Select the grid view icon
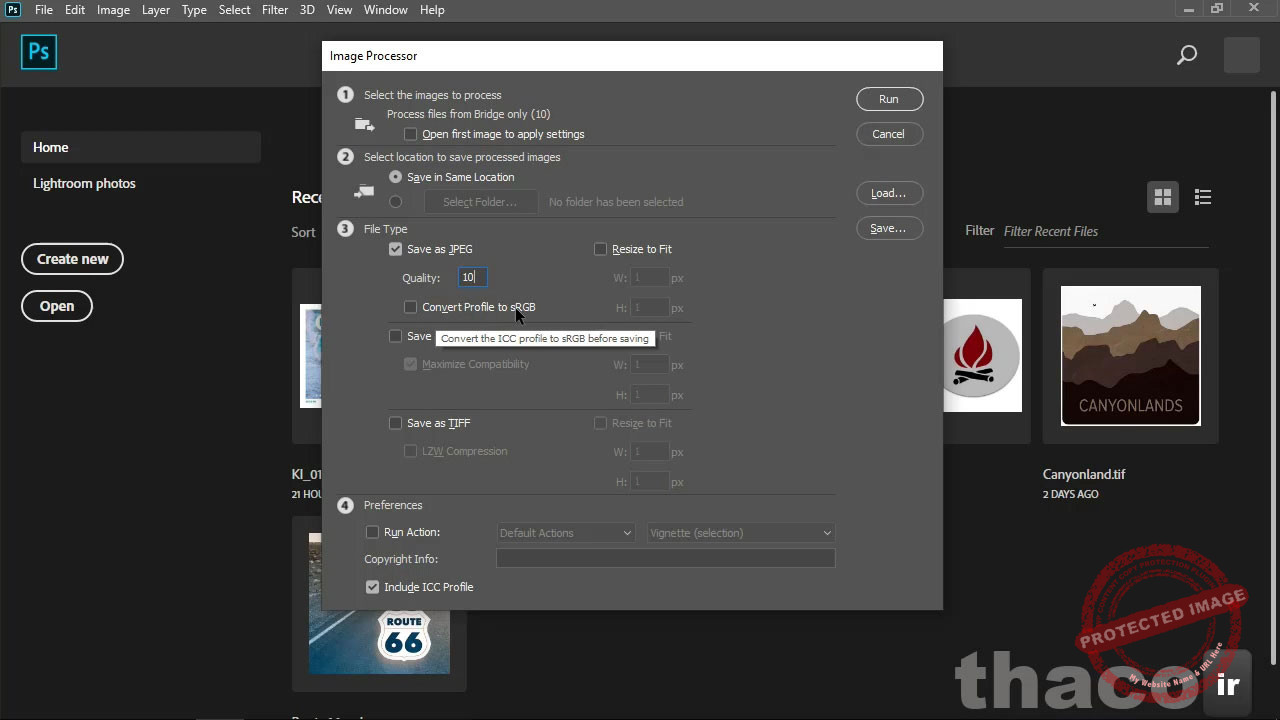This screenshot has width=1280, height=720. pyautogui.click(x=1163, y=197)
